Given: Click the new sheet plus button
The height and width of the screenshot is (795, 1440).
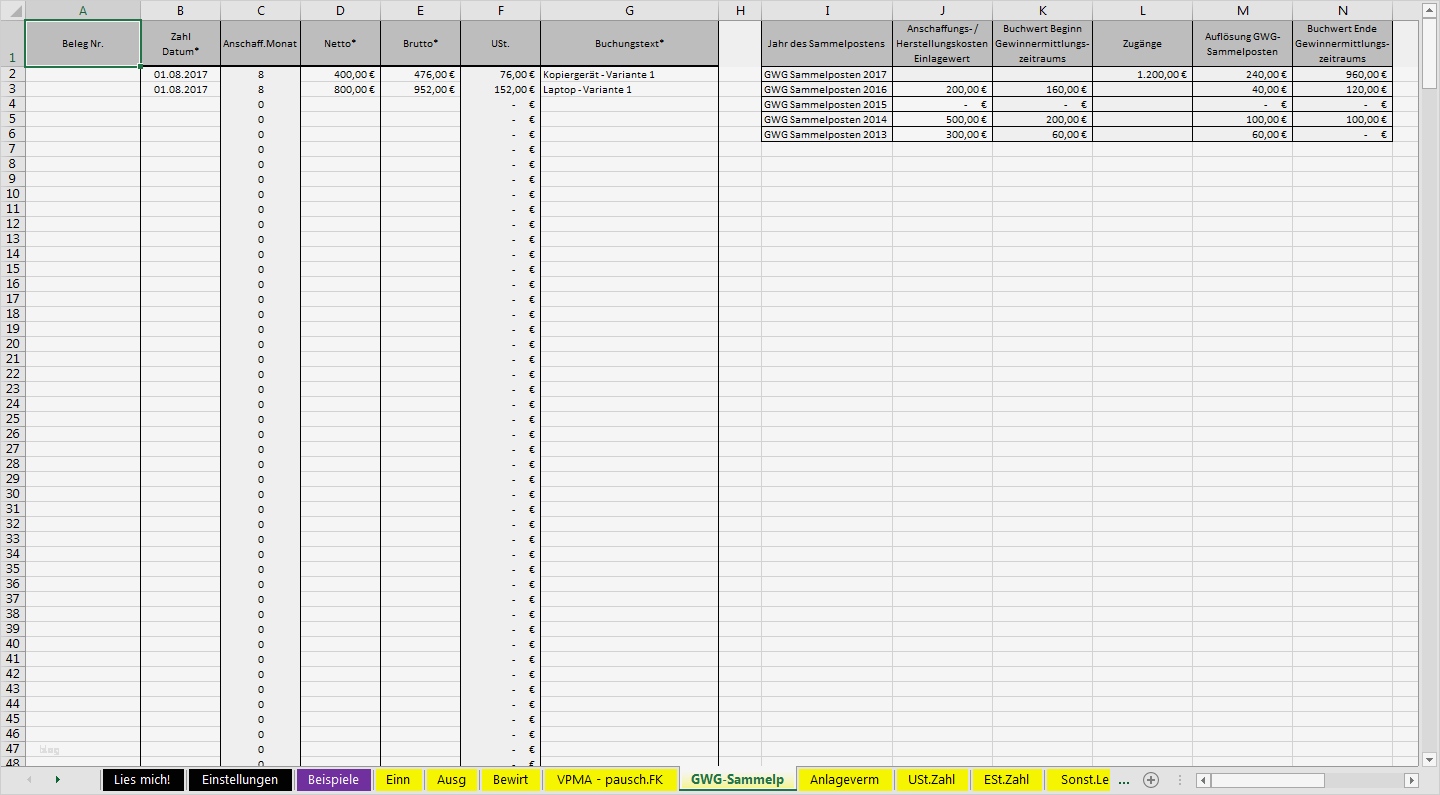Looking at the screenshot, I should tap(1150, 780).
